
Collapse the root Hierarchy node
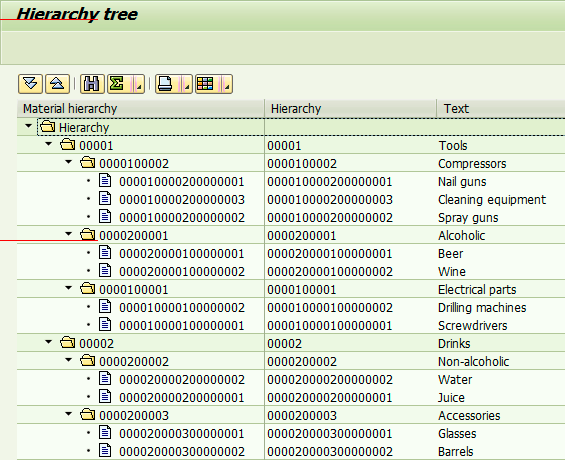[28, 126]
